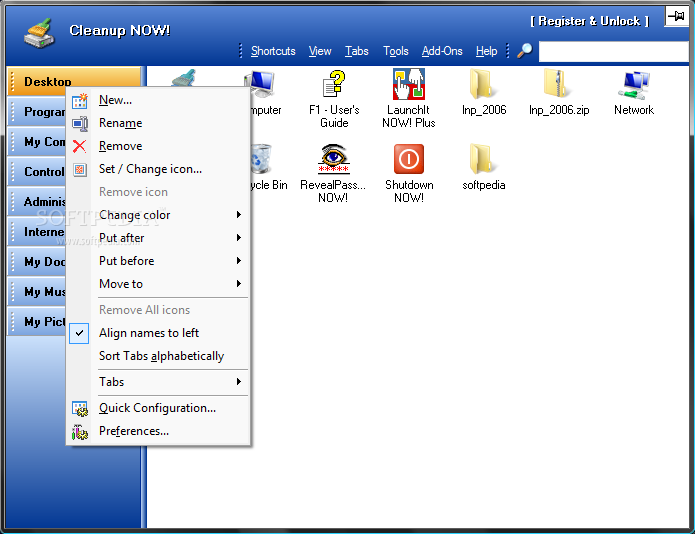The image size is (695, 534).
Task: Switch to the My Computer sidebar tab
Action: pos(37,142)
